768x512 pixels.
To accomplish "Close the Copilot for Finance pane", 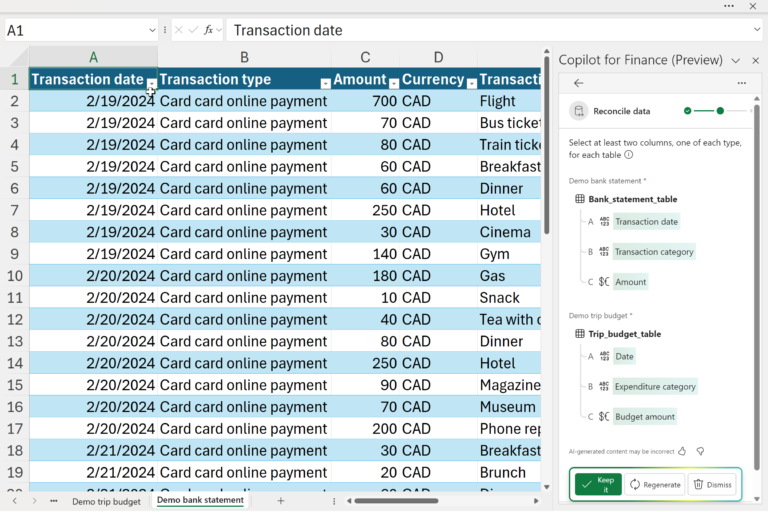I will [755, 60].
